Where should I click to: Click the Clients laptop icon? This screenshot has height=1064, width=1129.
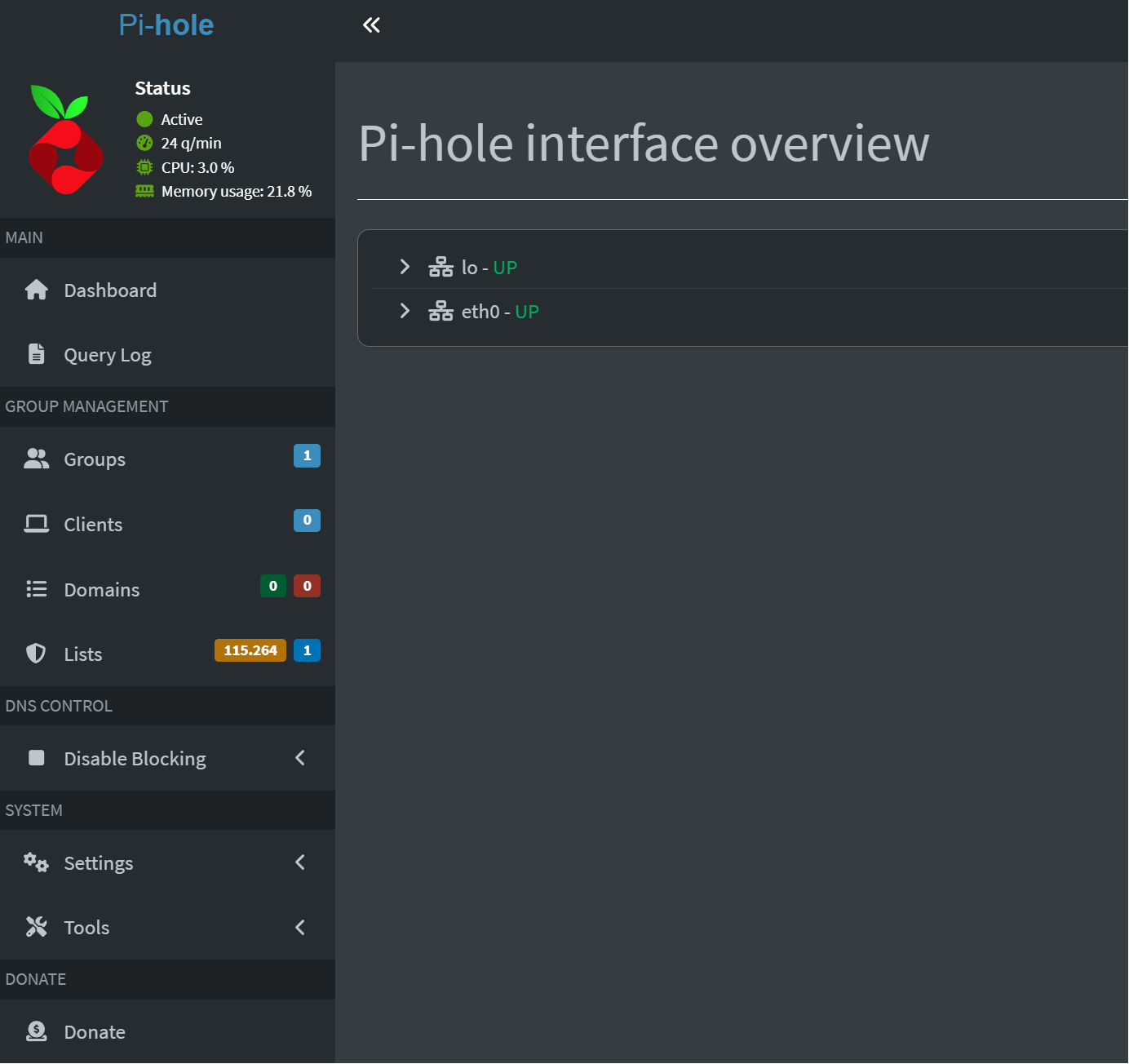(x=36, y=524)
